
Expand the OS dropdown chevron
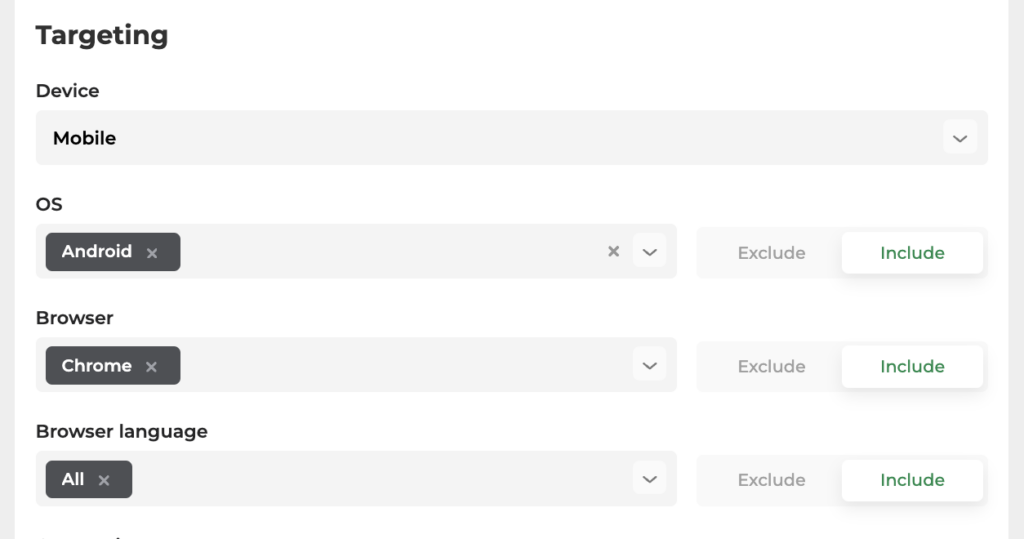[x=649, y=252]
